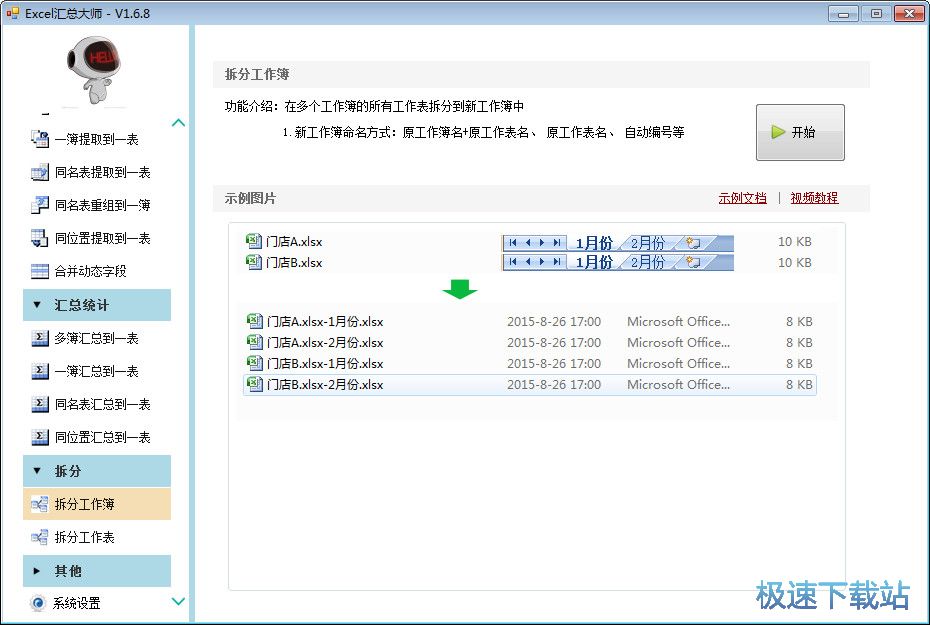Click the 门店B.xlsx-2月份.xlsx file row
This screenshot has height=625, width=930.
click(x=529, y=385)
